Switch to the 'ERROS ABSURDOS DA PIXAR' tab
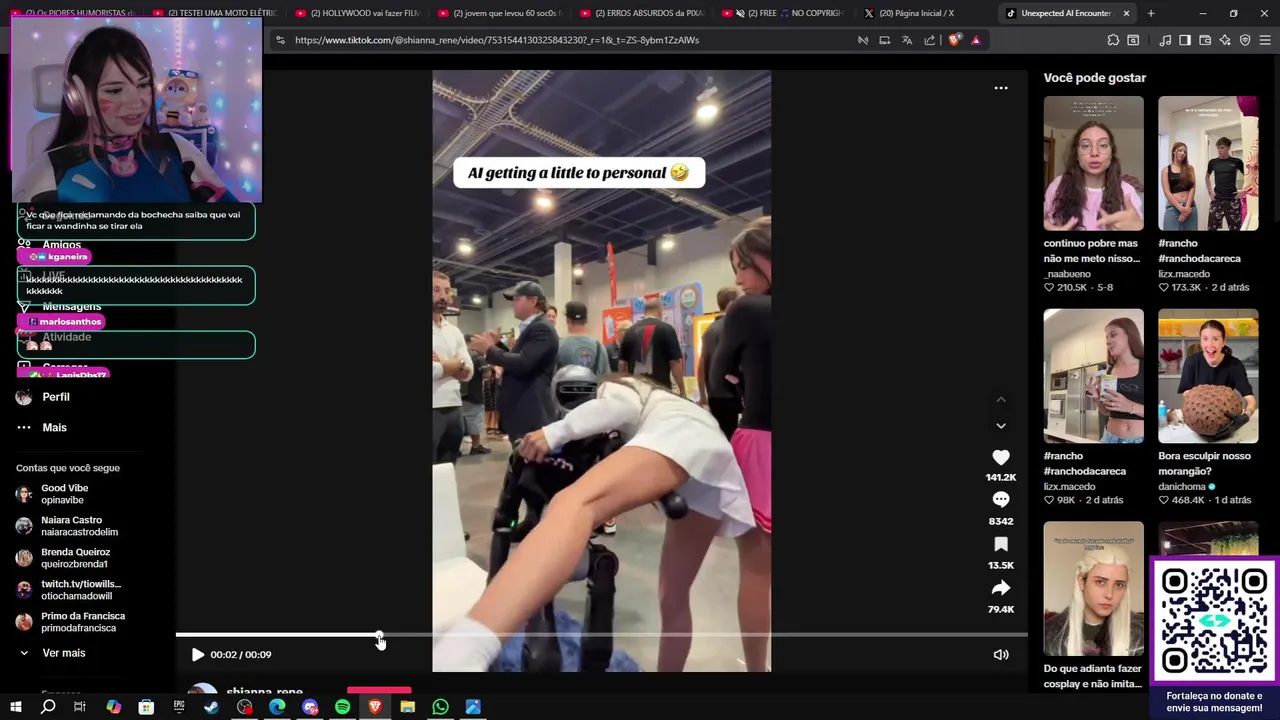 click(642, 13)
